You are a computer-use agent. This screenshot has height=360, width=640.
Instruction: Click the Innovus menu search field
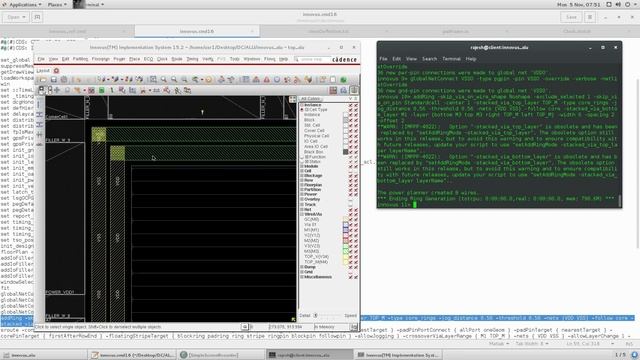313,59
